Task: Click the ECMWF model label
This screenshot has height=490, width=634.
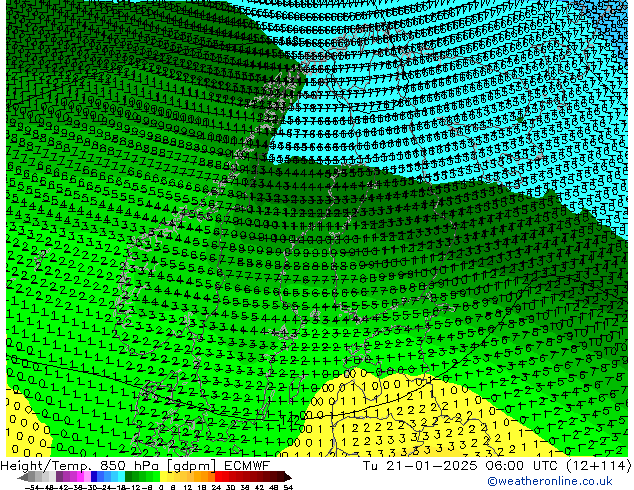Action: [246, 466]
